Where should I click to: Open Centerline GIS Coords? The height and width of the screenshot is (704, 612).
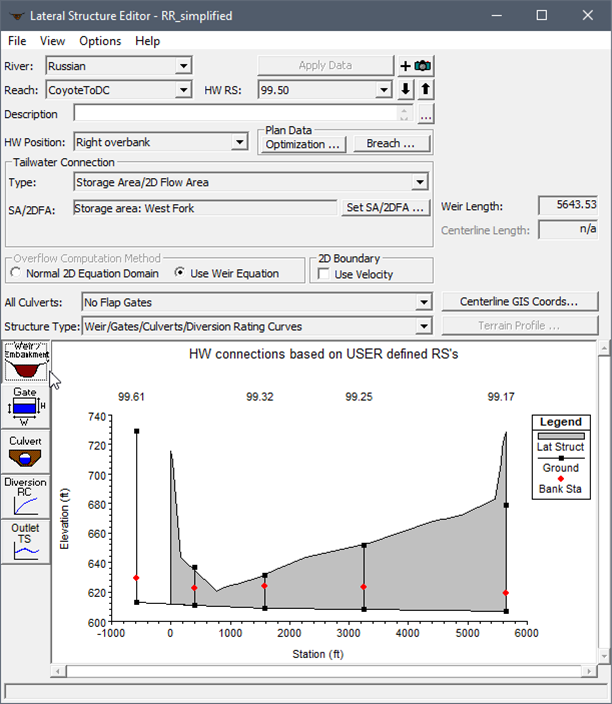[x=520, y=301]
